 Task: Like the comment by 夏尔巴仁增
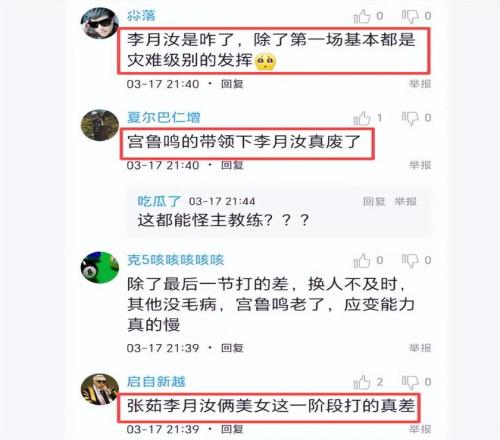[362, 118]
